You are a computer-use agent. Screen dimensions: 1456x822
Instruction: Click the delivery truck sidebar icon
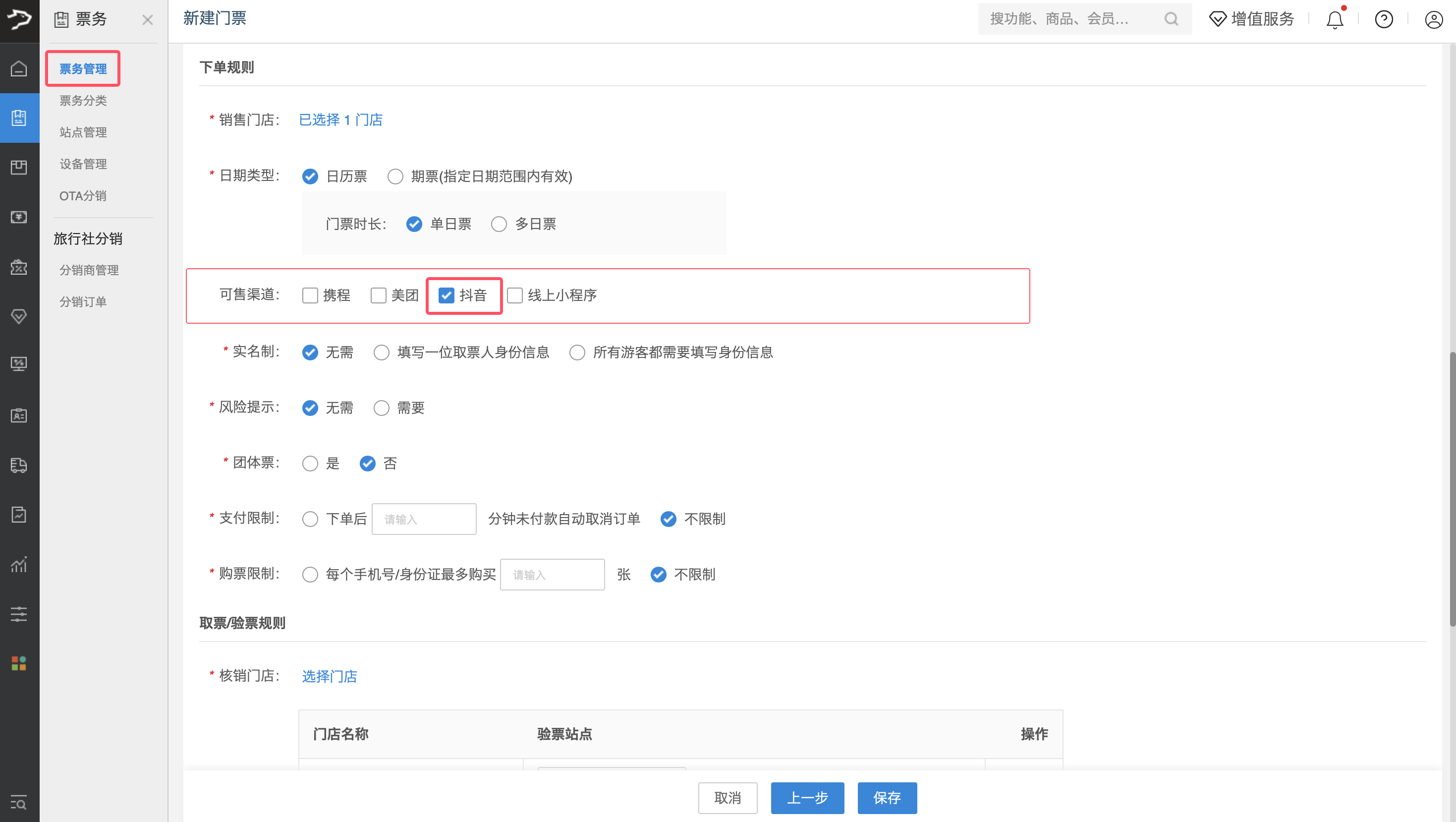(x=19, y=465)
